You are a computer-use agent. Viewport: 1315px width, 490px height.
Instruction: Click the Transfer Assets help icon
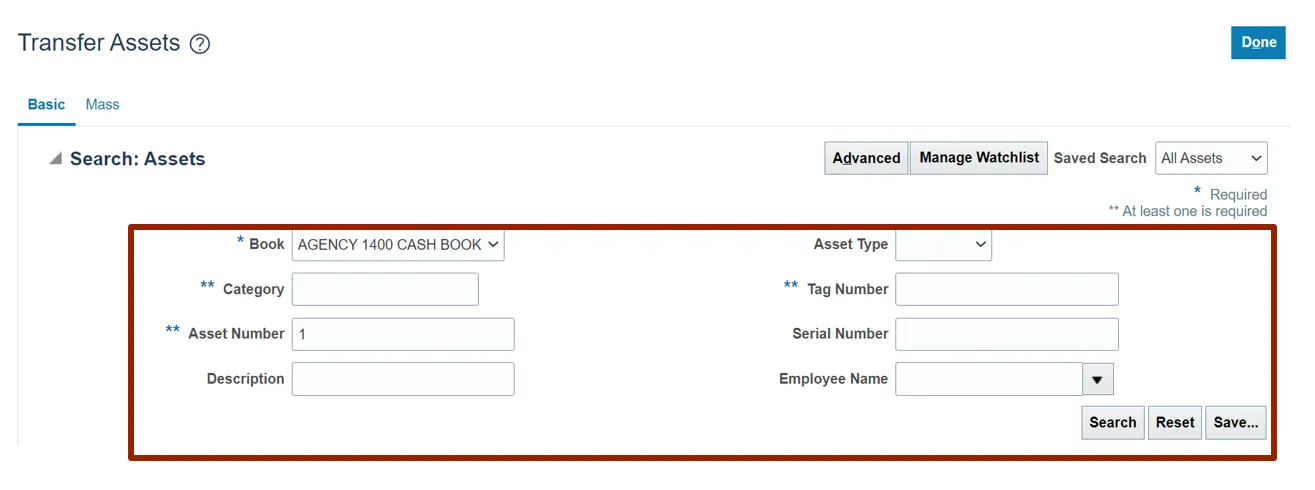pyautogui.click(x=200, y=44)
